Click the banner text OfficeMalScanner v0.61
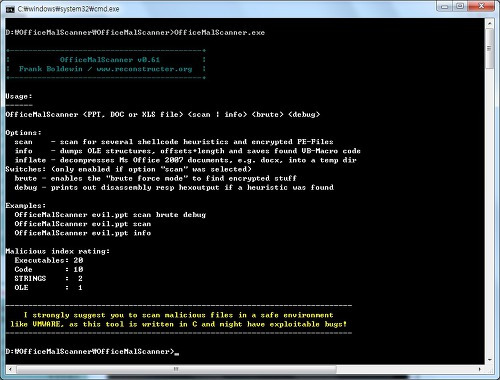Screen dimensions: 500x380 [x=110, y=60]
